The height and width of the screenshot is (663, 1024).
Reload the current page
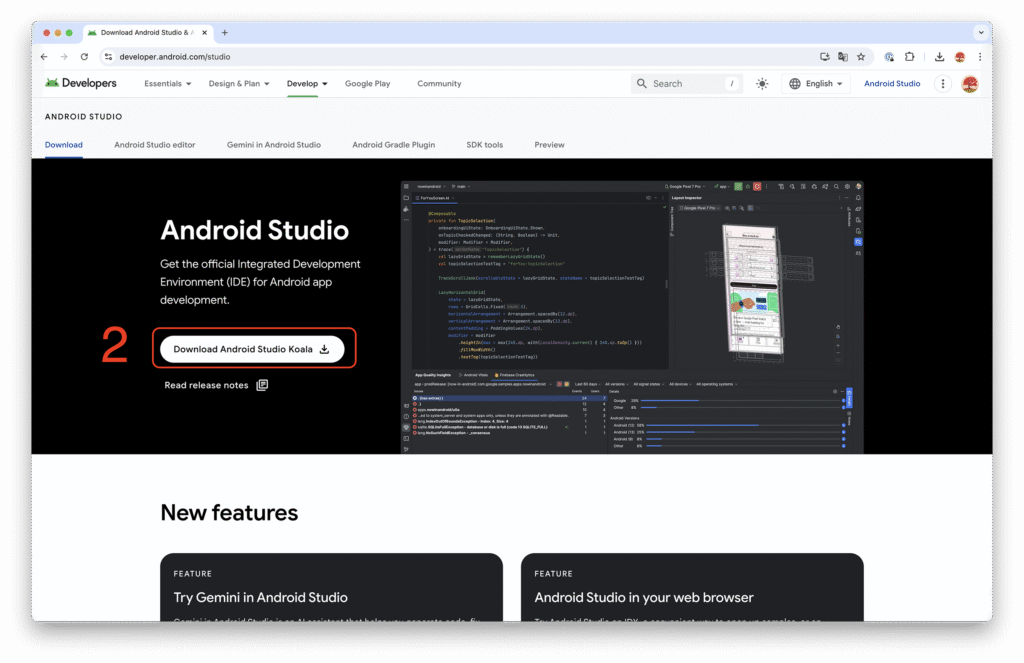[84, 57]
